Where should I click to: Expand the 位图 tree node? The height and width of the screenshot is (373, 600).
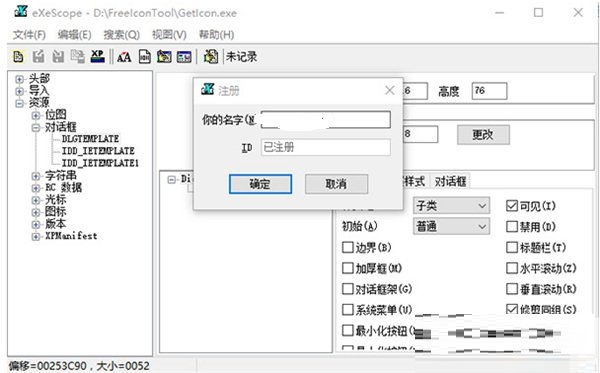[x=36, y=115]
